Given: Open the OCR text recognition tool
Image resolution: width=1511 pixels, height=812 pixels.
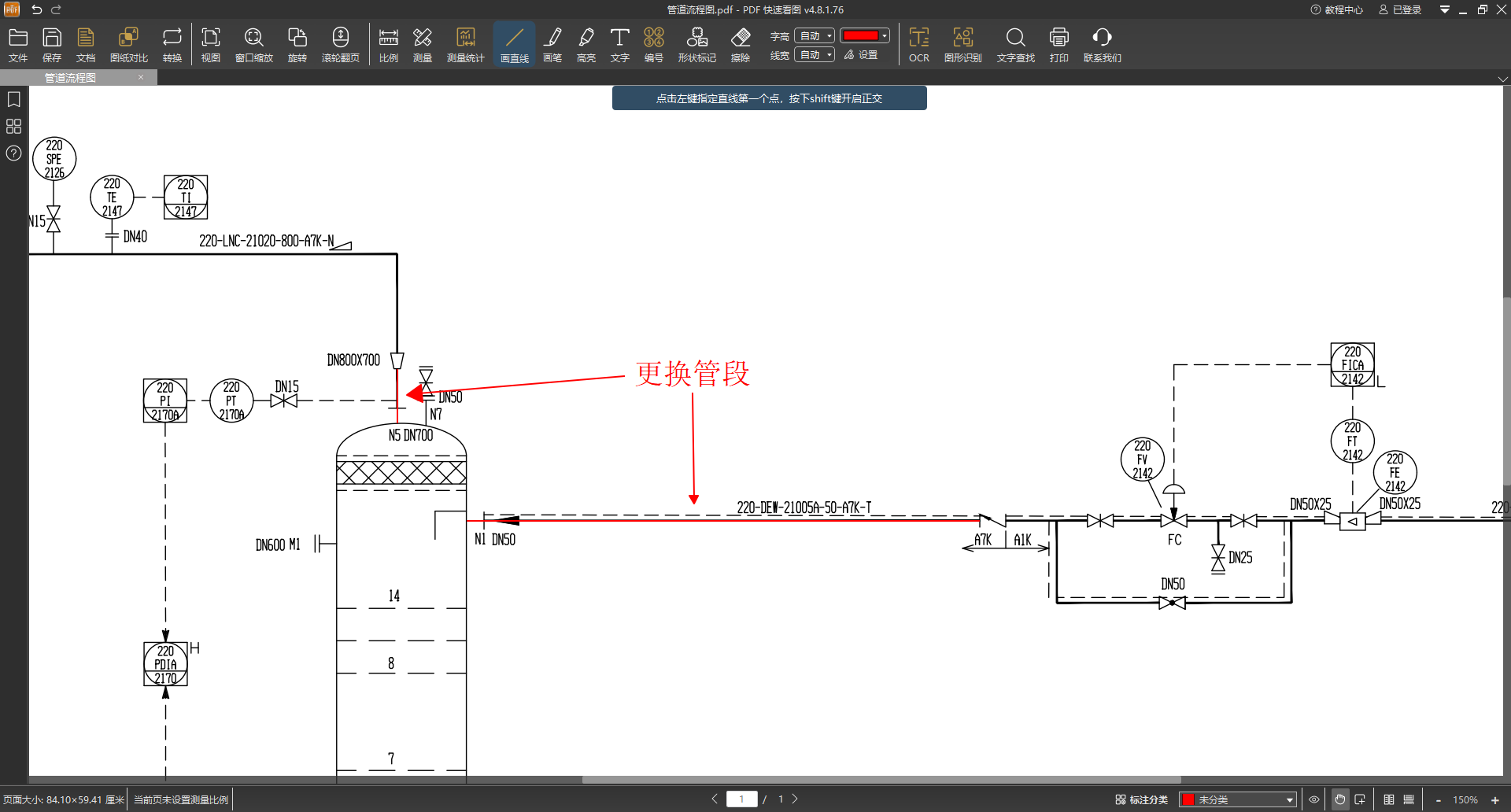Looking at the screenshot, I should (918, 45).
